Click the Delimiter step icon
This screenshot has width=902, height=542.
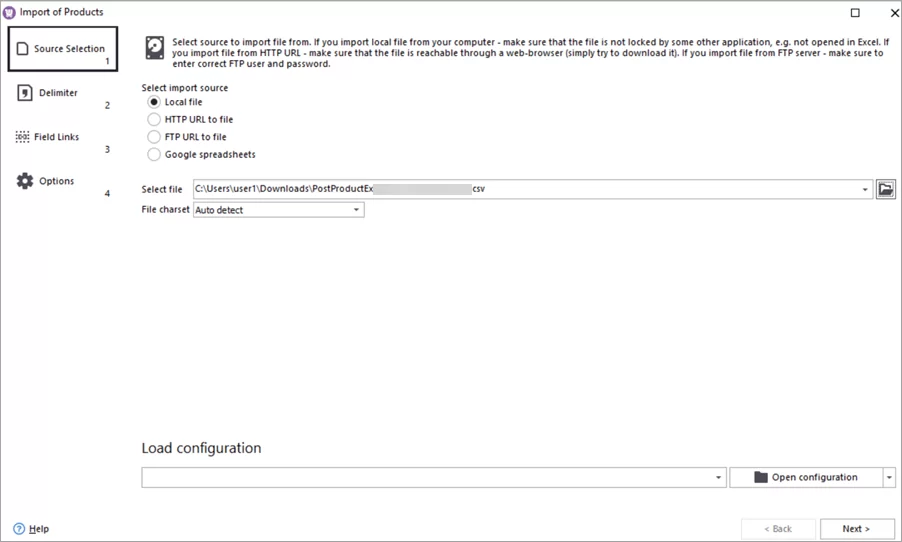pyautogui.click(x=24, y=93)
